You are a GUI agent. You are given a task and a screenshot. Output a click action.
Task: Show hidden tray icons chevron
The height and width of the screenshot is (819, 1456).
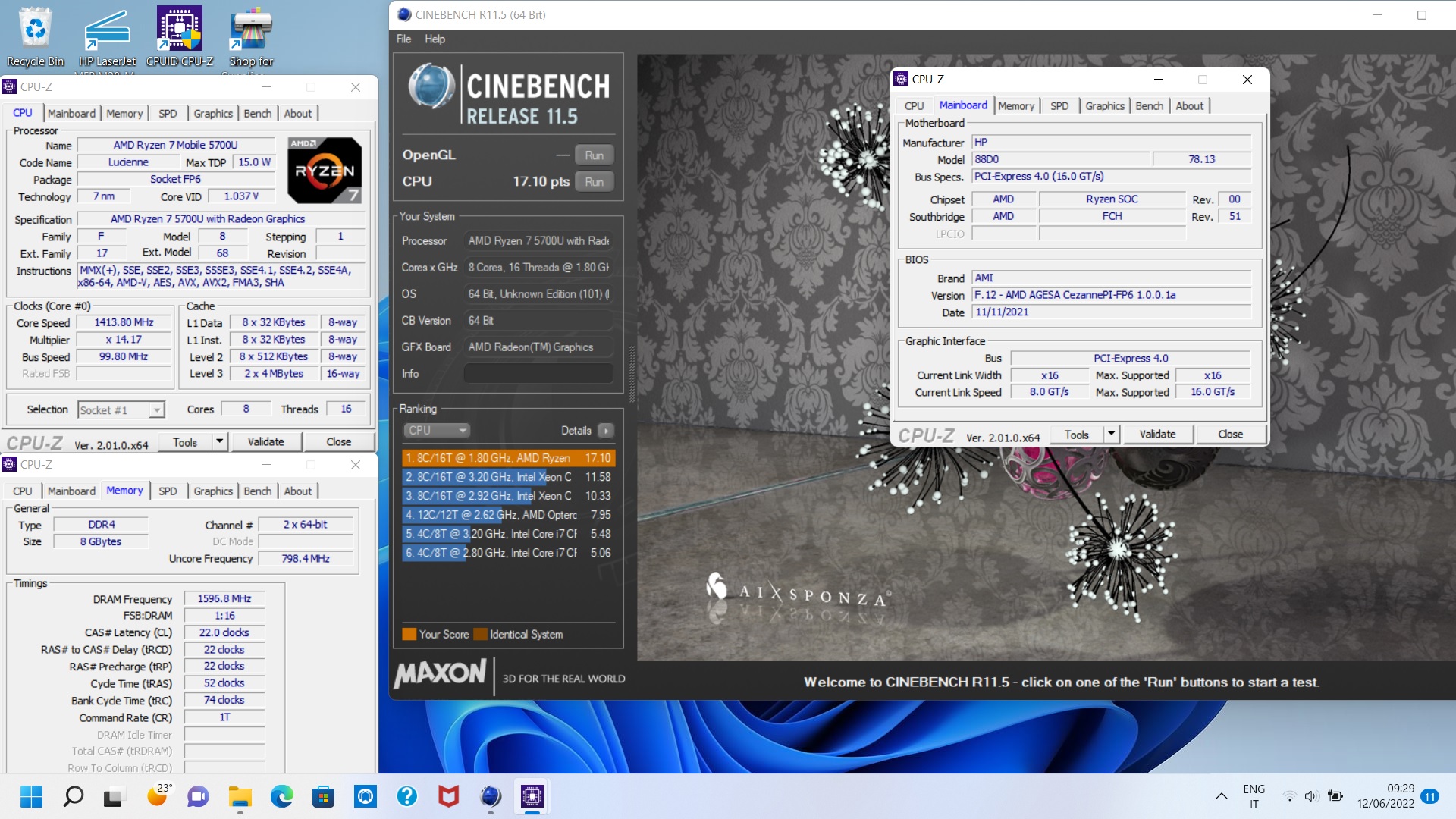(x=1221, y=796)
